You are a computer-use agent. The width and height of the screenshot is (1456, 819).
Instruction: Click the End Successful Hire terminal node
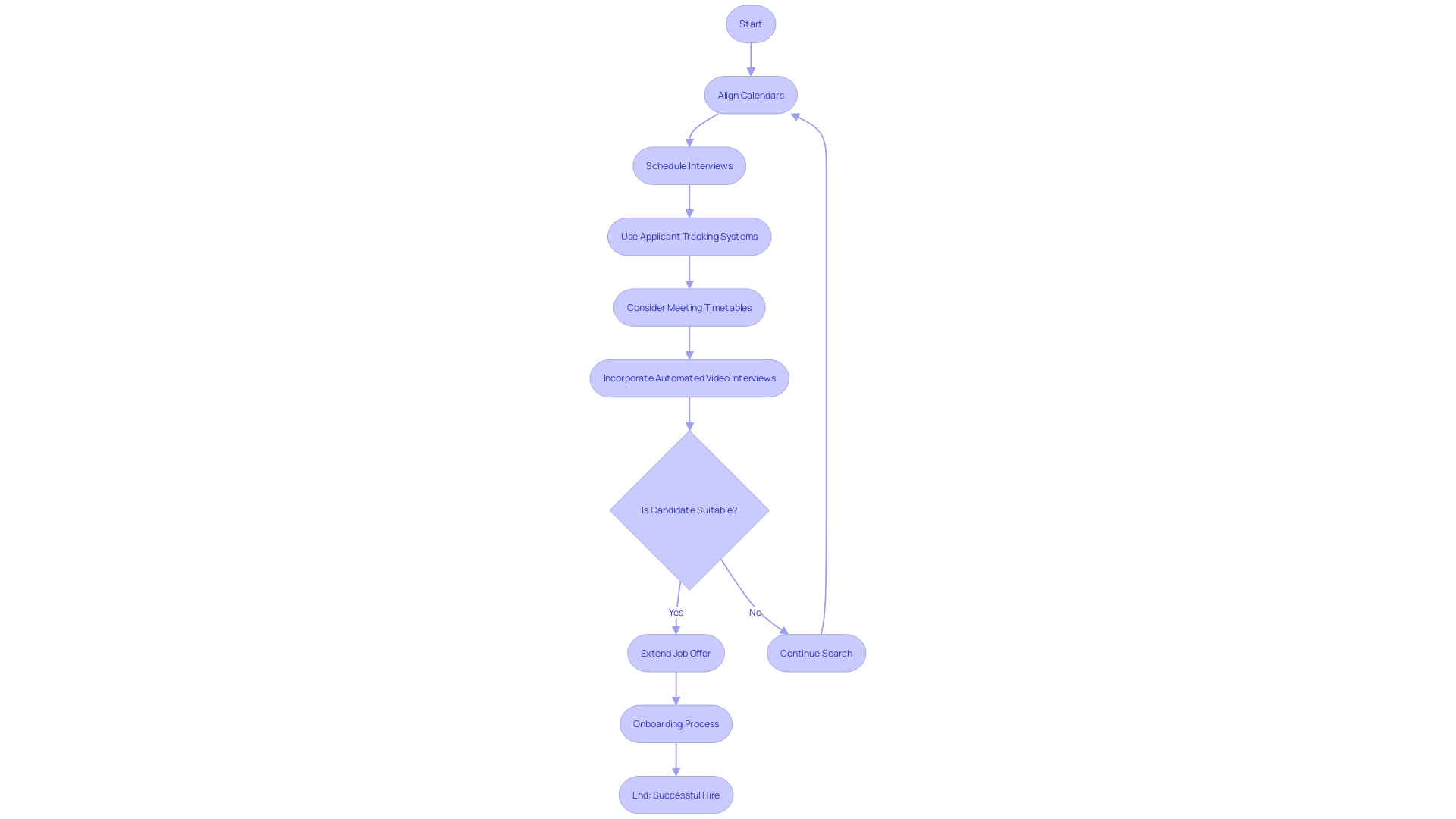tap(675, 794)
